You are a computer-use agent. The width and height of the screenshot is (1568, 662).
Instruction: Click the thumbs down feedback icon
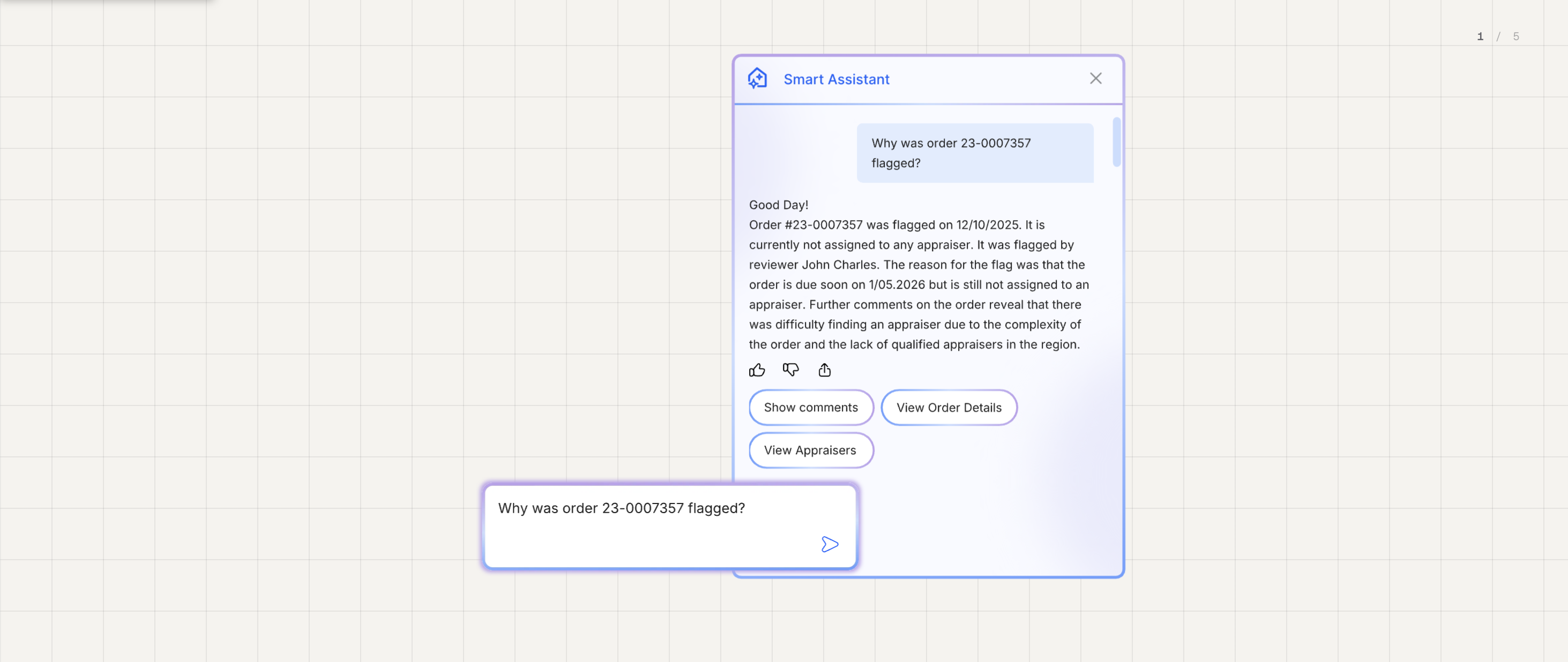point(790,370)
